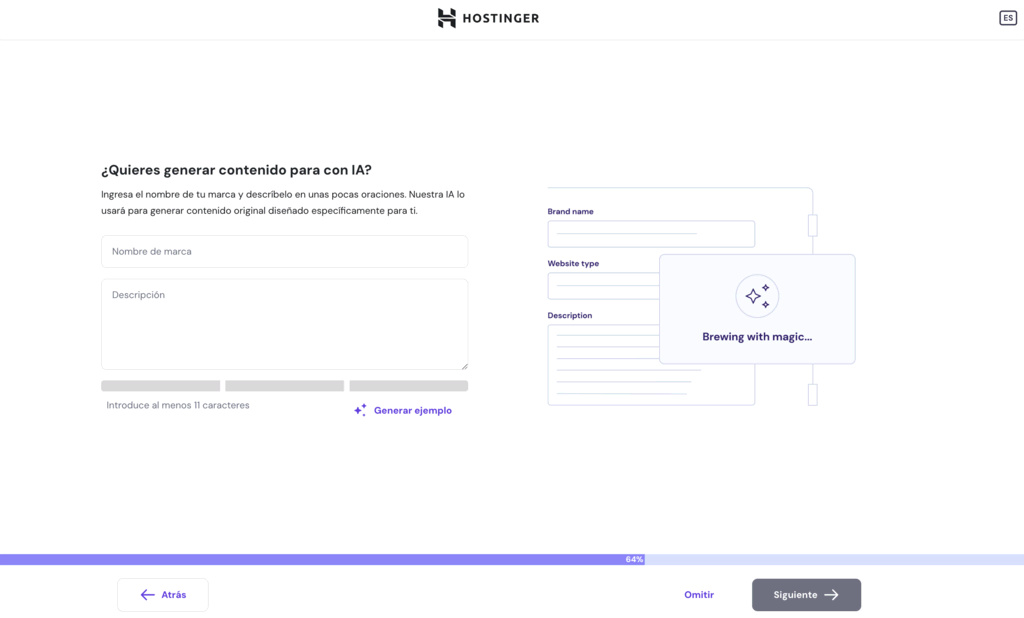Click the first gray strength bar segment
Viewport: 1024px width, 618px height.
[160, 386]
